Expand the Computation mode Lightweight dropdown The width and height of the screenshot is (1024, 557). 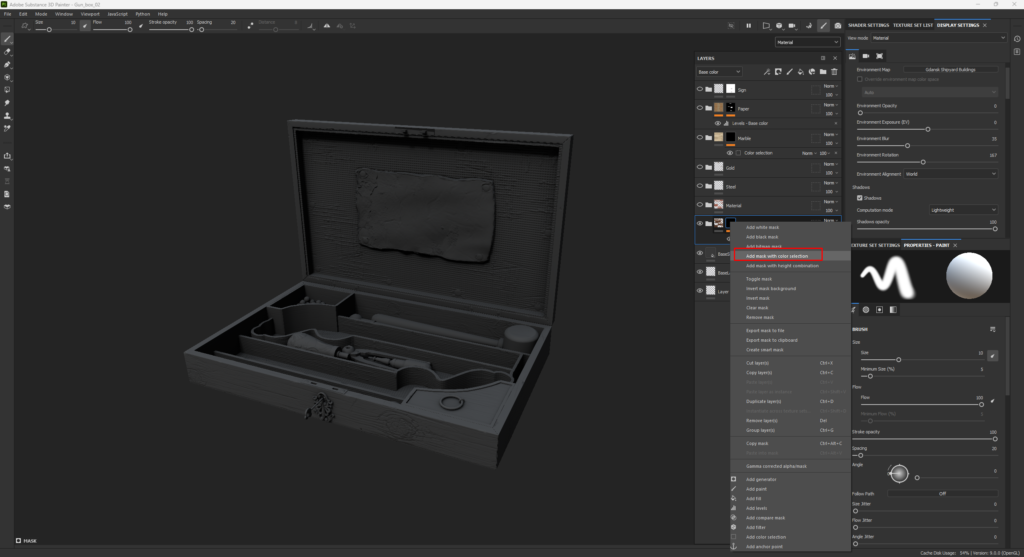tap(963, 210)
